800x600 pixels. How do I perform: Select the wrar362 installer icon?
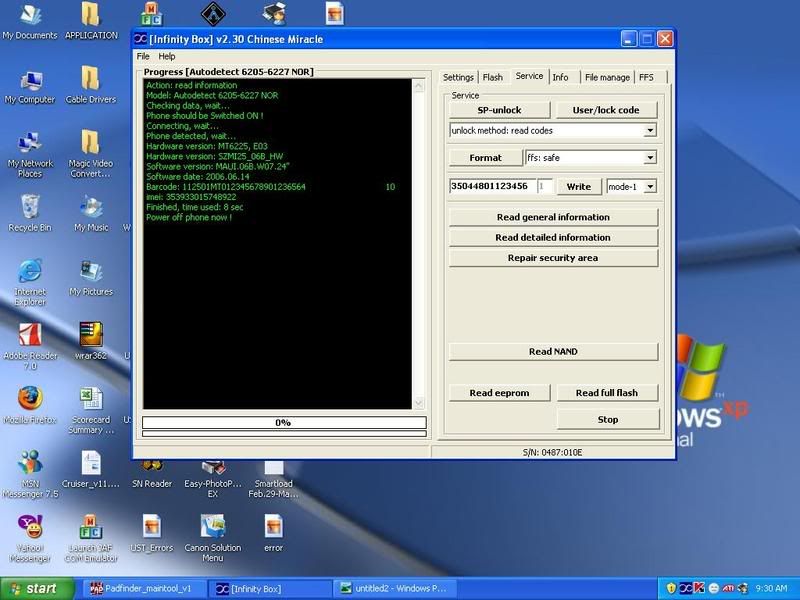point(91,342)
